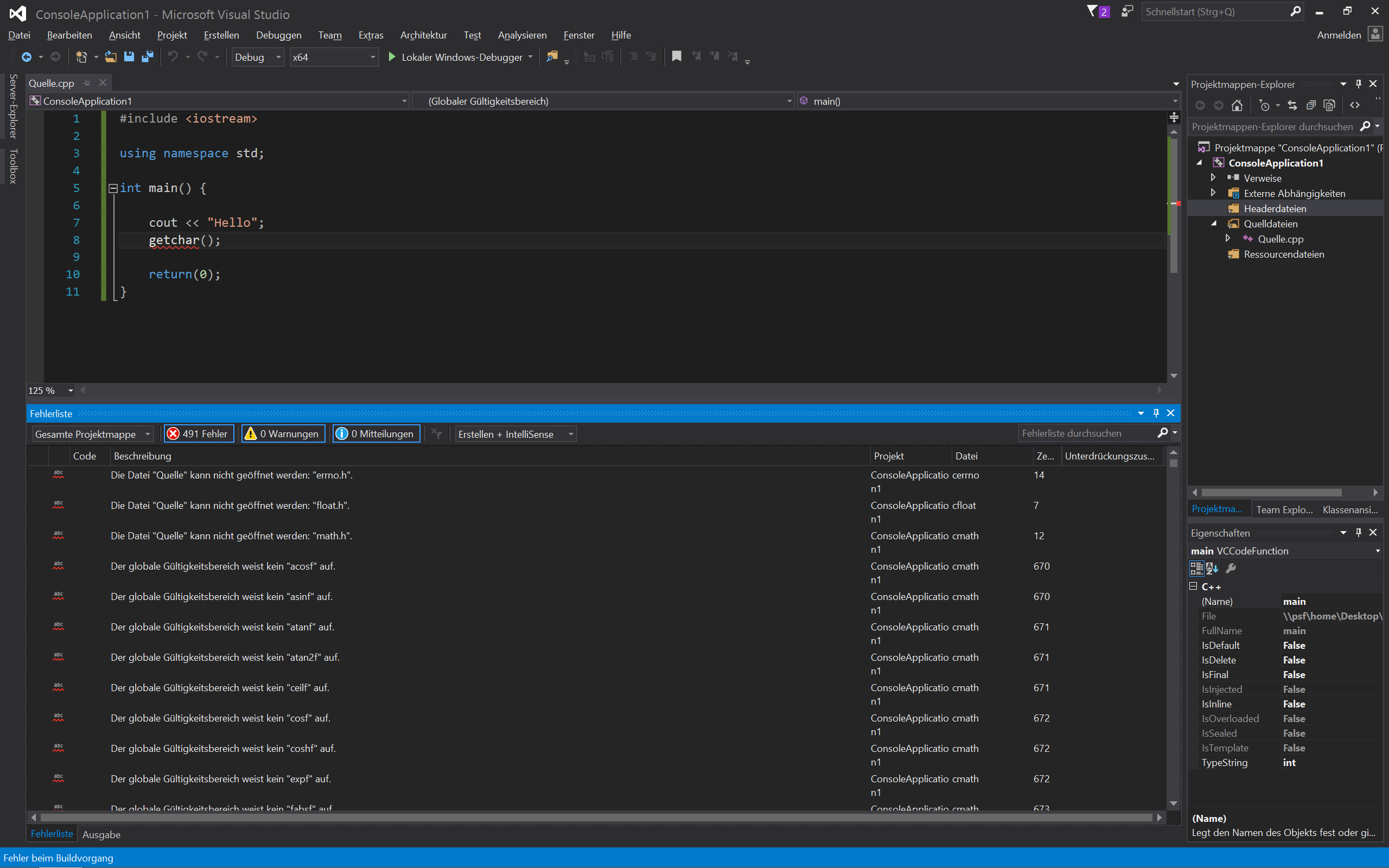
Task: Click sync with active document arrows icon
Action: coord(1292,105)
